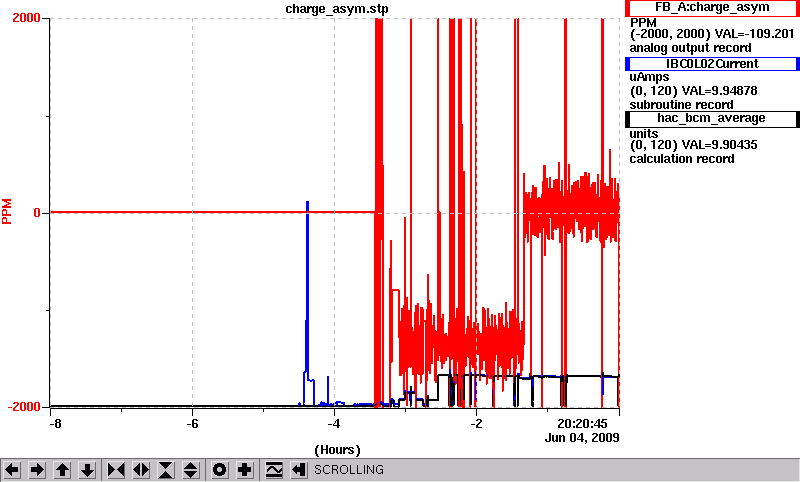The image size is (800, 482).
Task: Click the return-to-scrolling left arrow icon
Action: click(299, 470)
